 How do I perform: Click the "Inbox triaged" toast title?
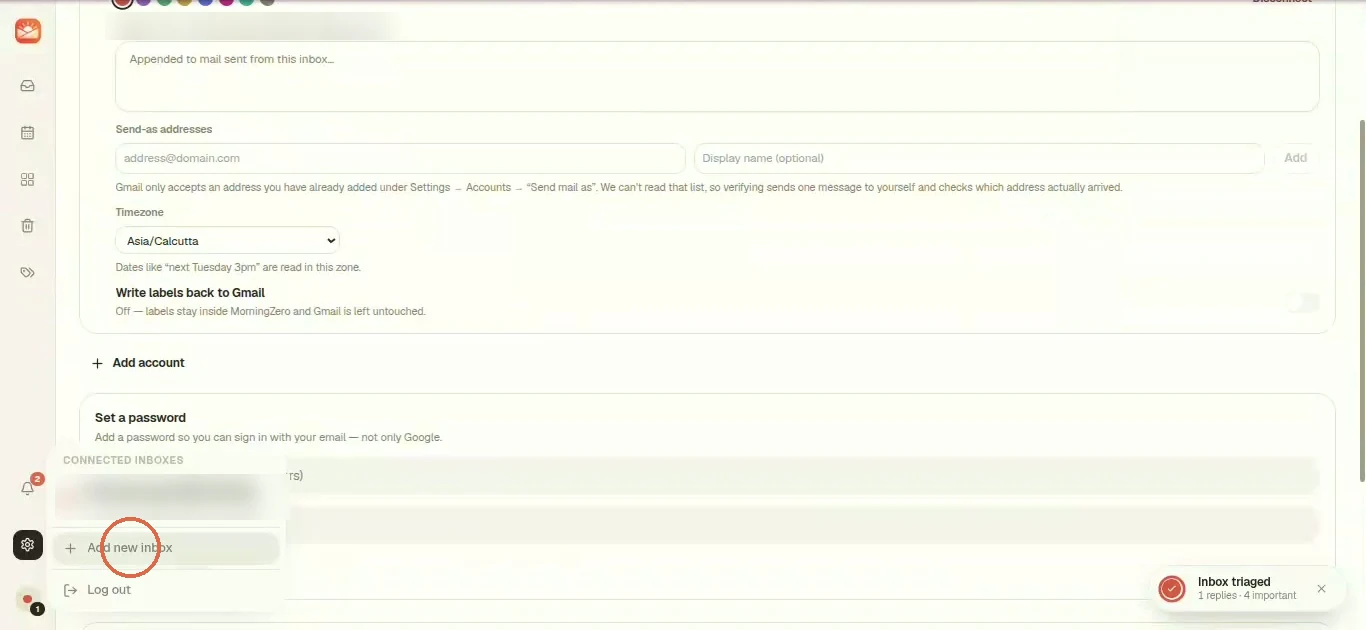point(1234,582)
